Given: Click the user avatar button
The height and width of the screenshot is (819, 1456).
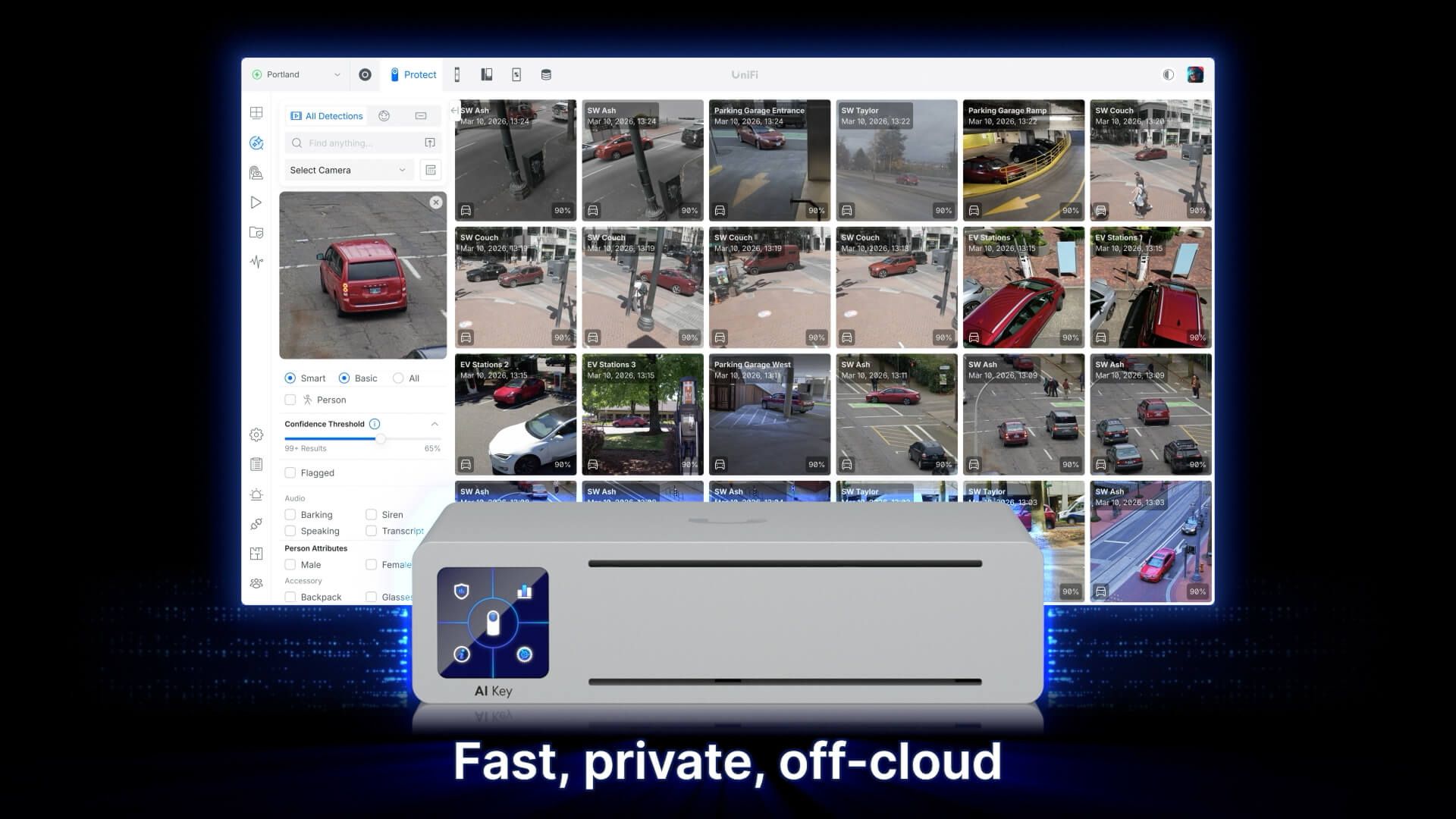Looking at the screenshot, I should [x=1195, y=74].
